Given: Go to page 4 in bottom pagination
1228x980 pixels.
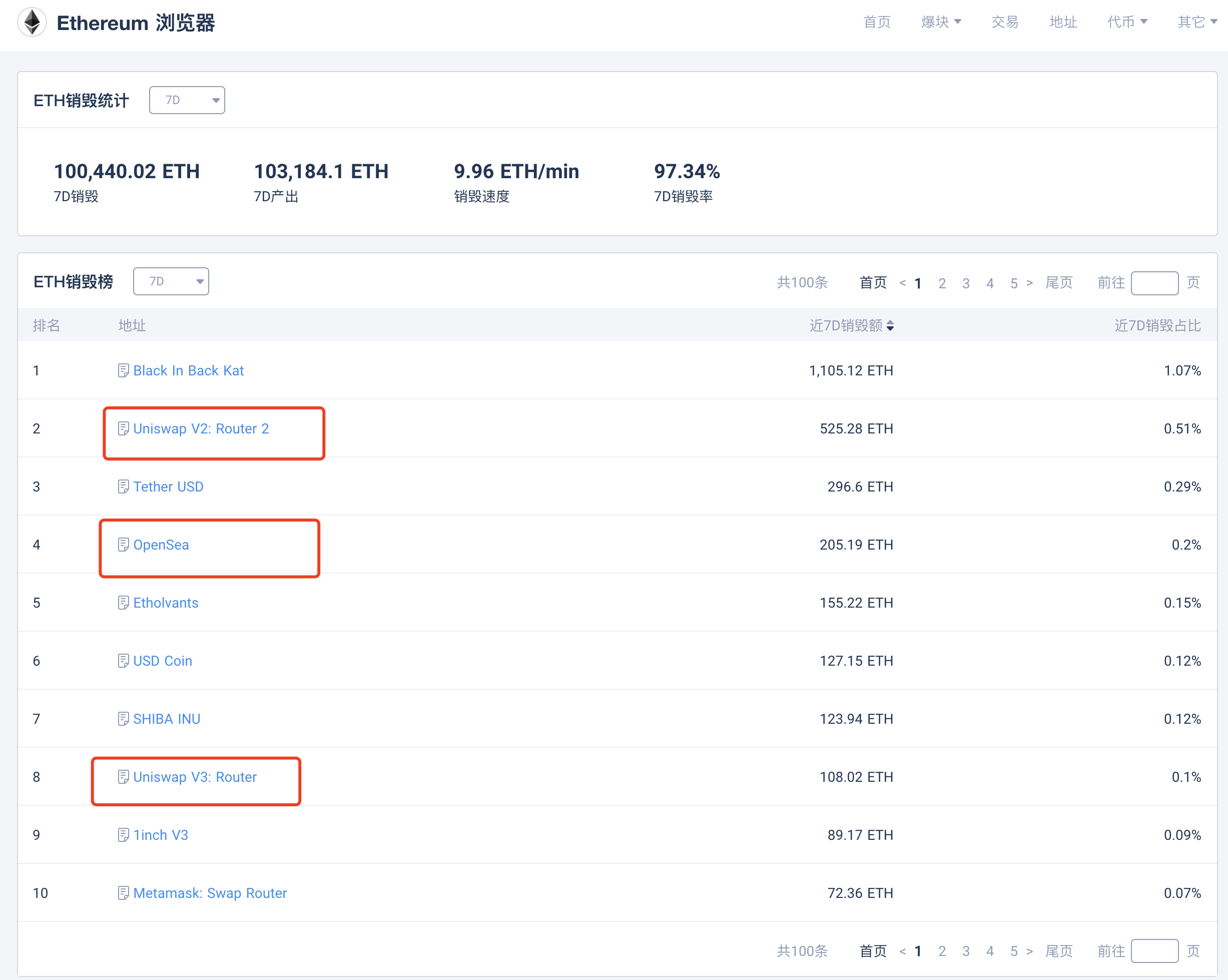Looking at the screenshot, I should coord(990,951).
